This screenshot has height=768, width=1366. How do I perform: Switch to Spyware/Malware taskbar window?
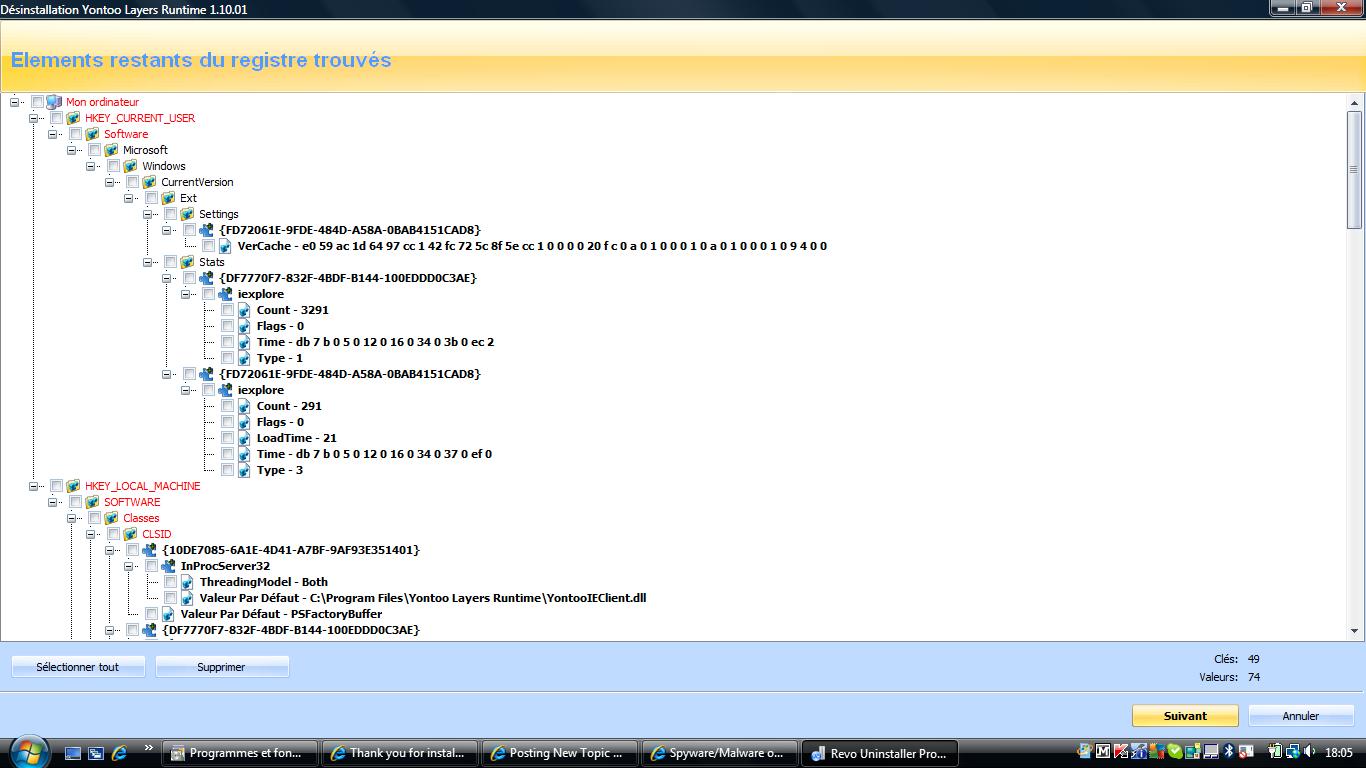[x=720, y=753]
